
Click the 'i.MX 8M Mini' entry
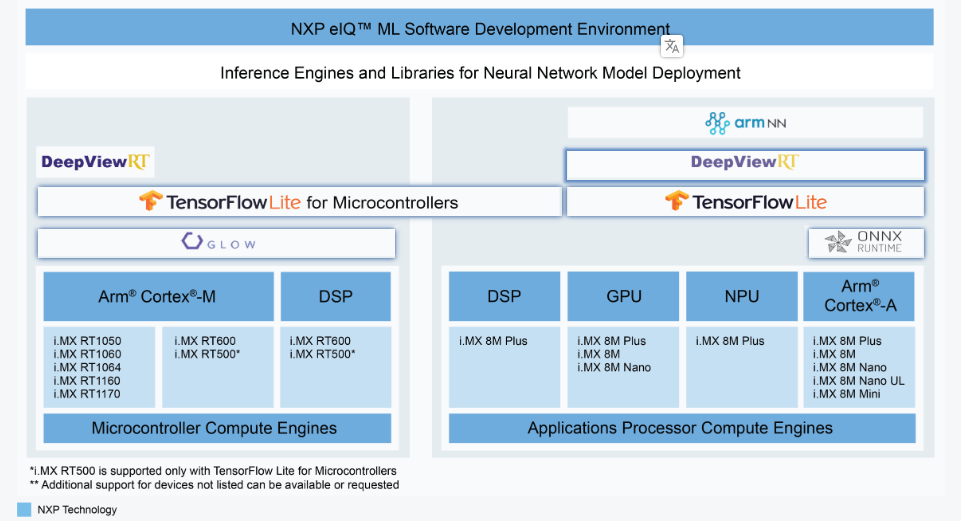pos(846,394)
